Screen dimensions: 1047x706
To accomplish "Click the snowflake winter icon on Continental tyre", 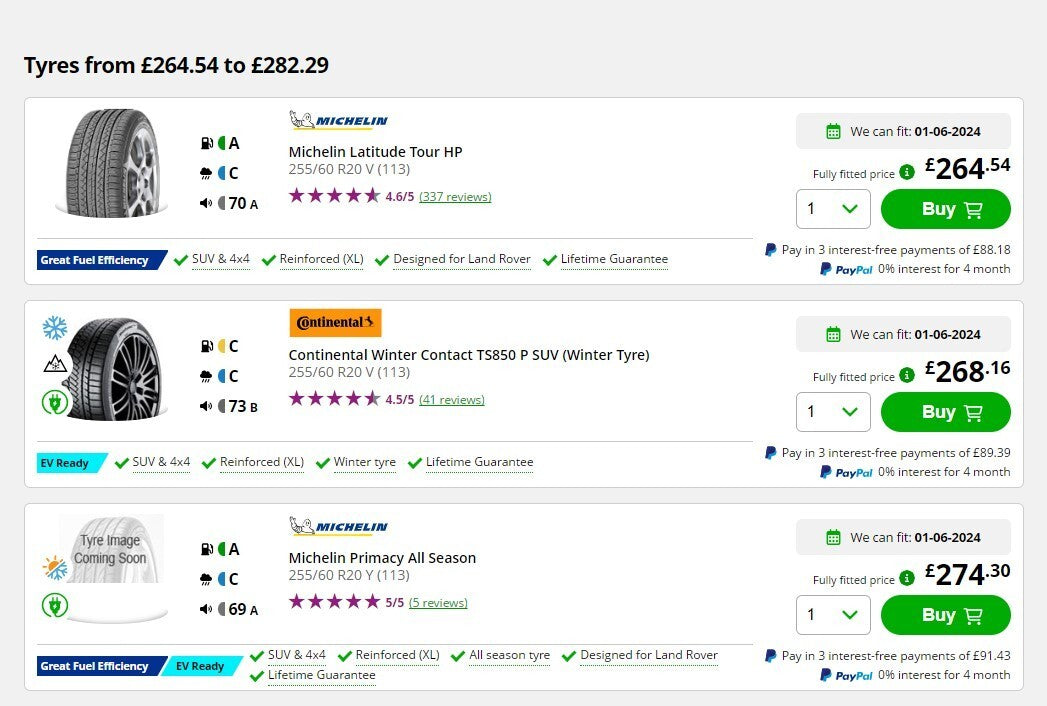I will pyautogui.click(x=54, y=328).
